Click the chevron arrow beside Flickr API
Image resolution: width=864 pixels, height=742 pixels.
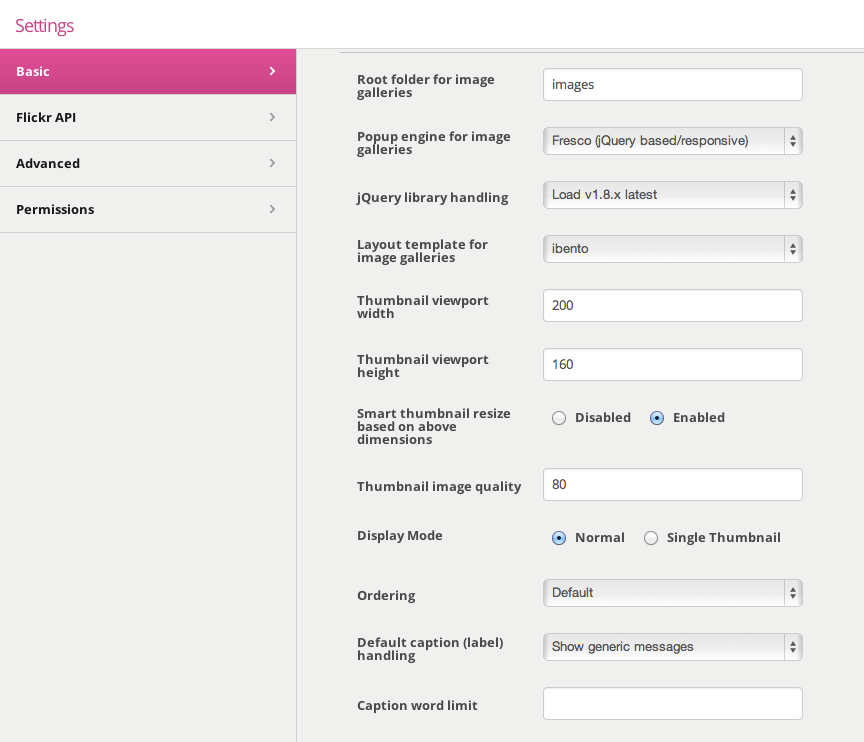[x=272, y=117]
